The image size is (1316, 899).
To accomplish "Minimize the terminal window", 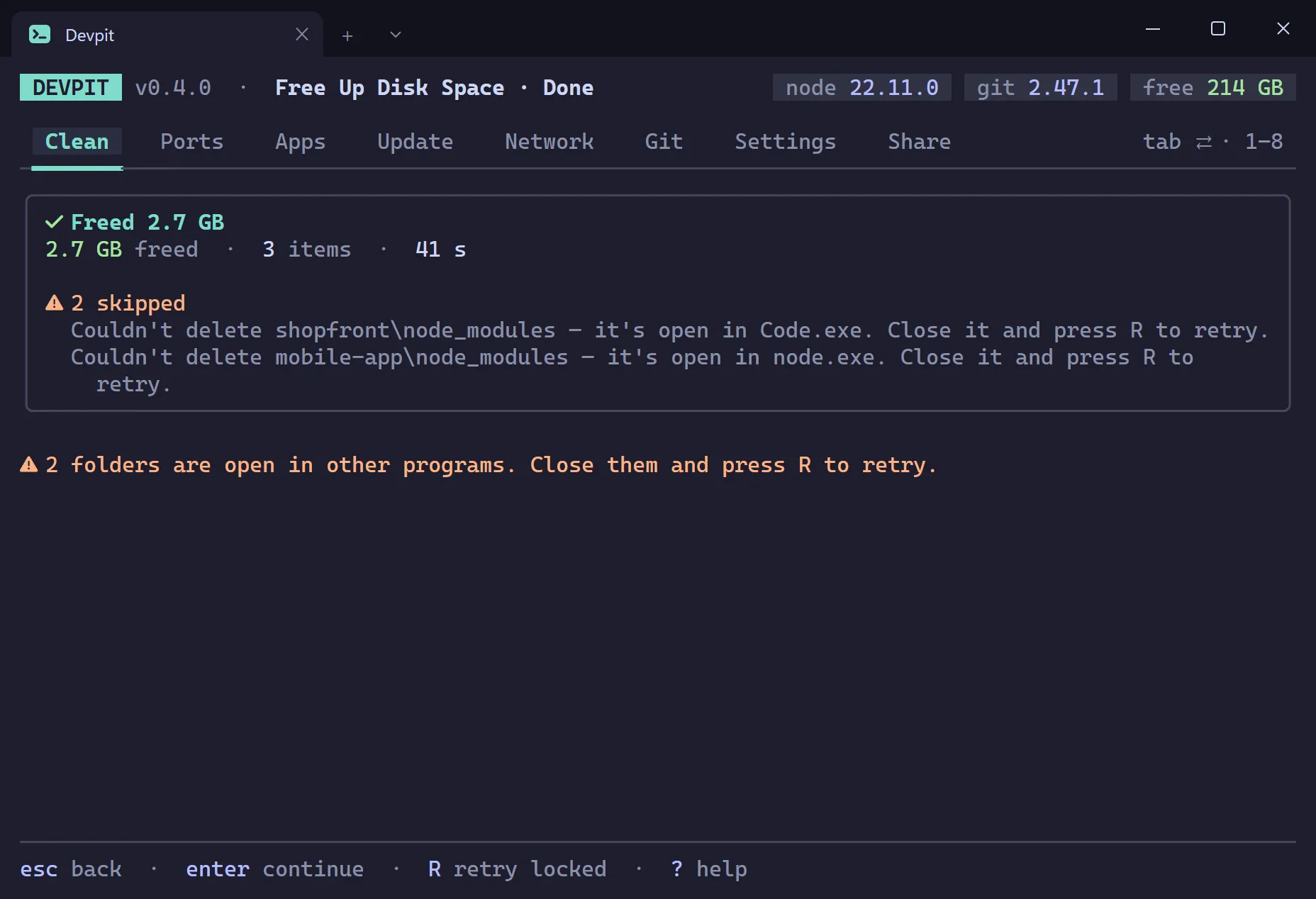I will [x=1153, y=28].
